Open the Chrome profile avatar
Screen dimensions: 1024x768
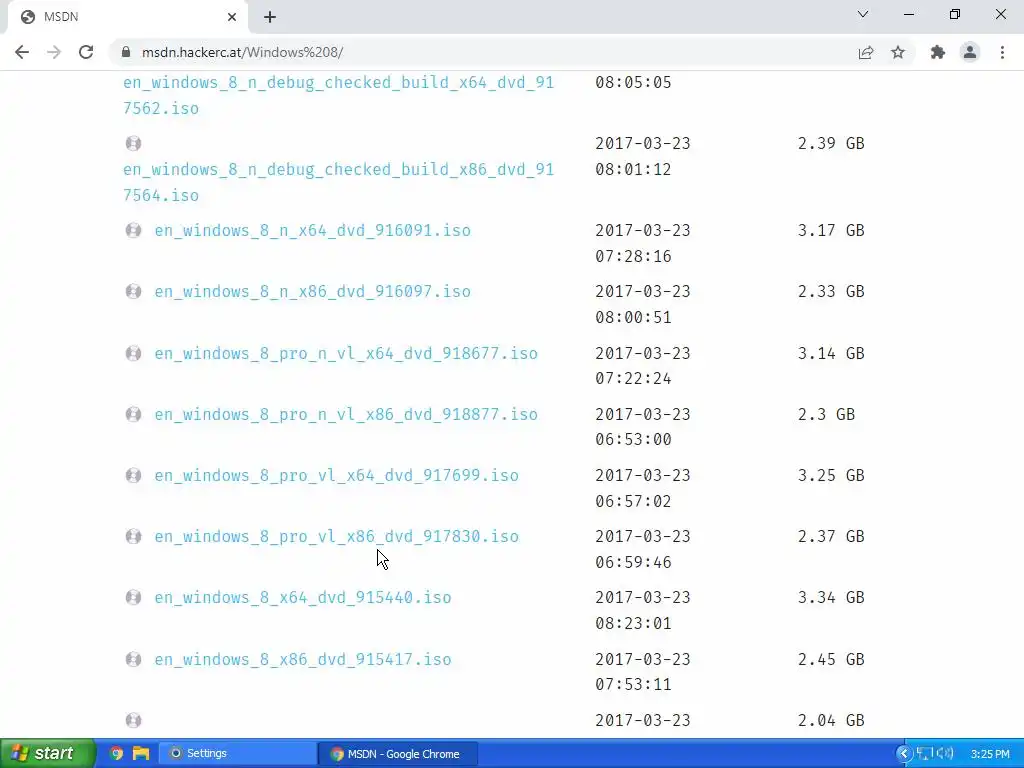970,52
